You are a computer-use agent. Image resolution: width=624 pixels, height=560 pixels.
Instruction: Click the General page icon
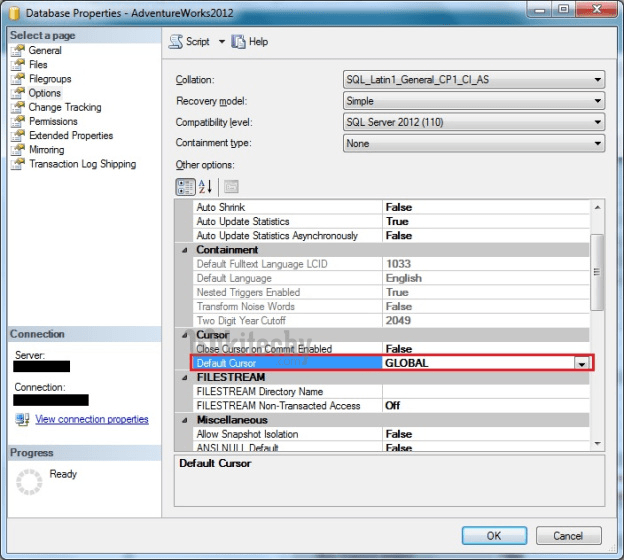point(18,51)
